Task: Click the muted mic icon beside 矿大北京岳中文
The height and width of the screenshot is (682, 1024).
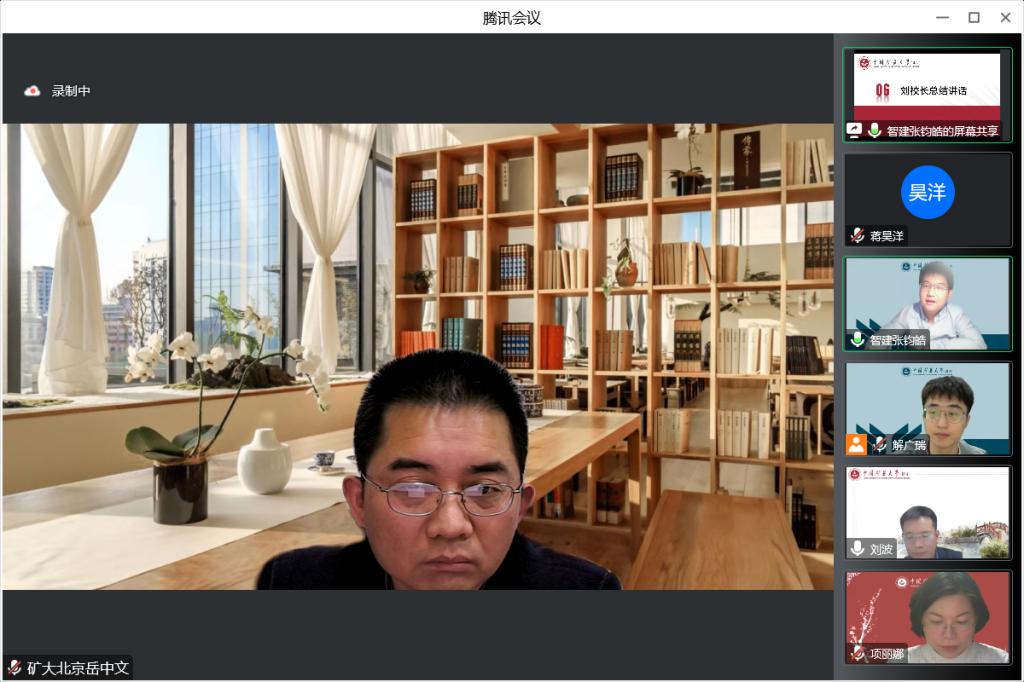Action: pyautogui.click(x=15, y=668)
